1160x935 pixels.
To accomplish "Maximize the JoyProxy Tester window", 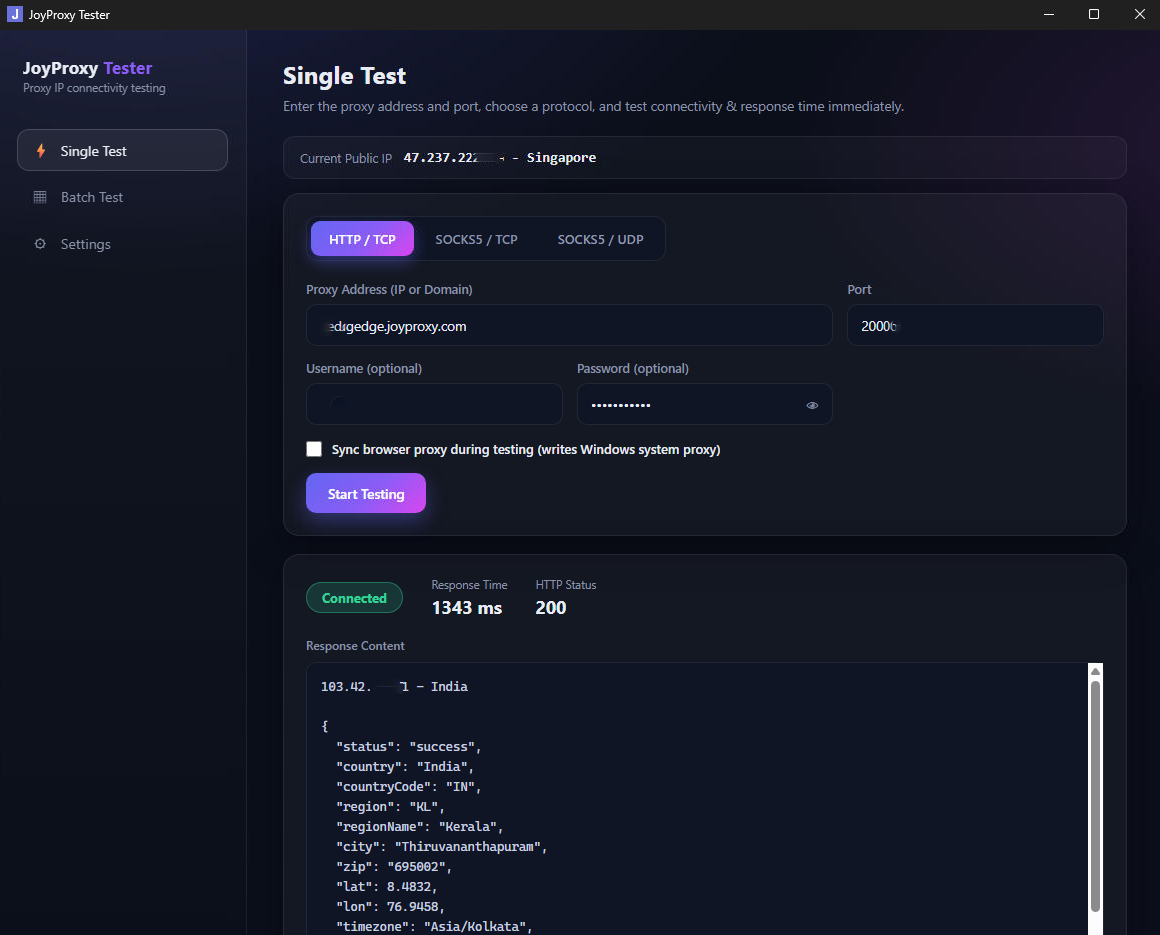I will point(1093,14).
